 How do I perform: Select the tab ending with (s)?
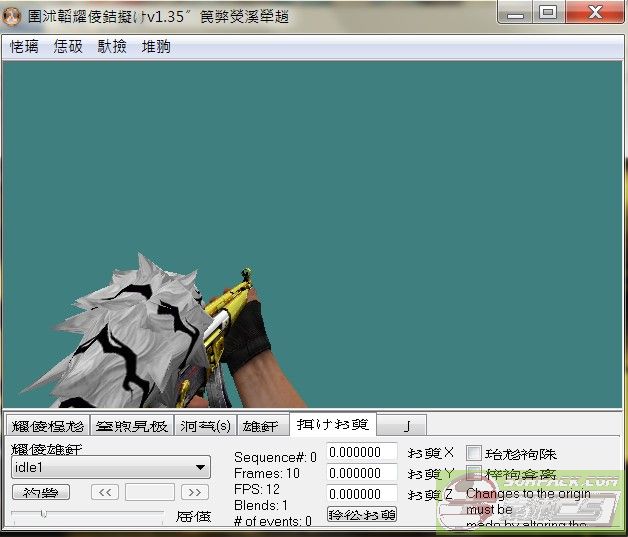point(206,425)
